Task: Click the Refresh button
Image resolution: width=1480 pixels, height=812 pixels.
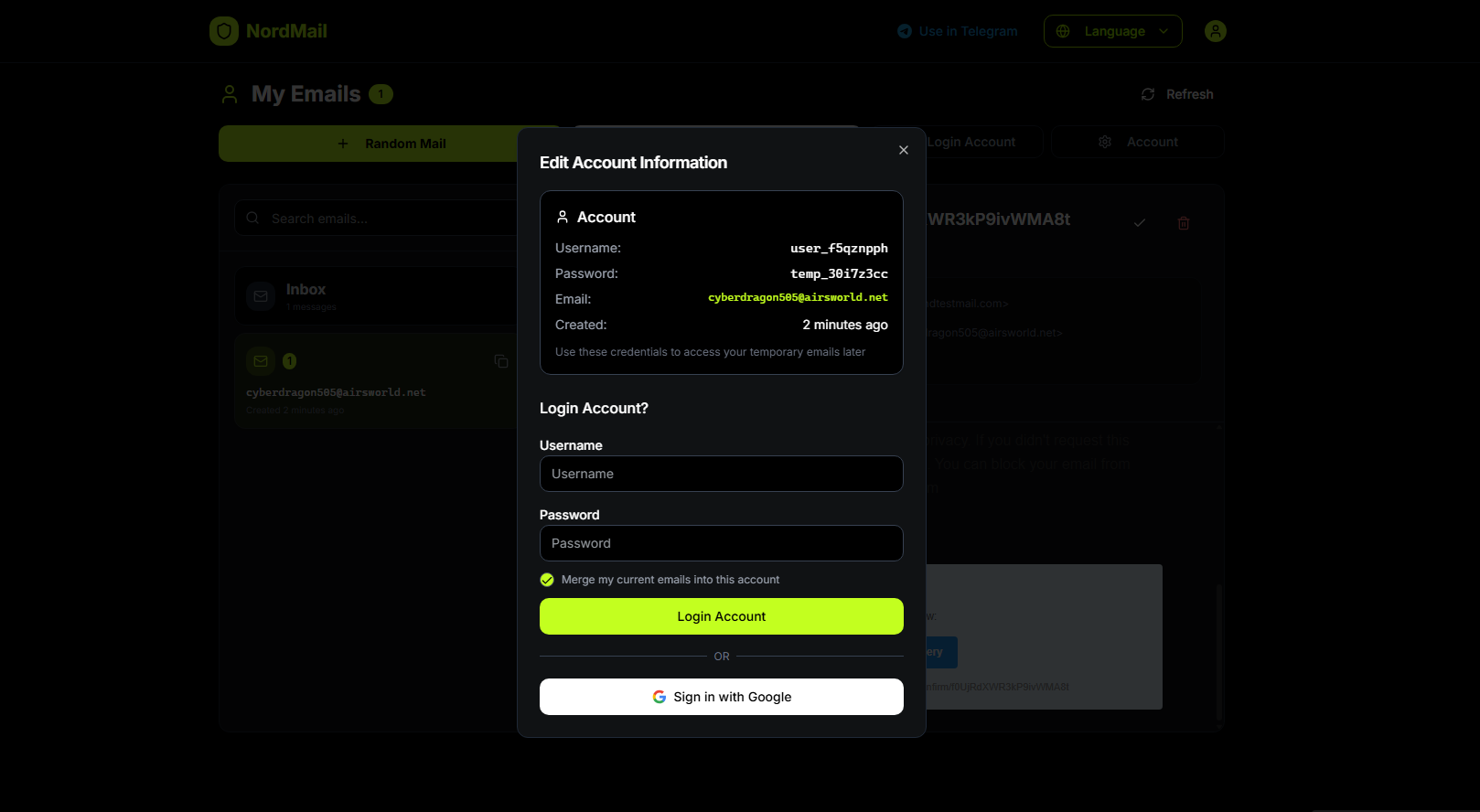Action: 1177,94
